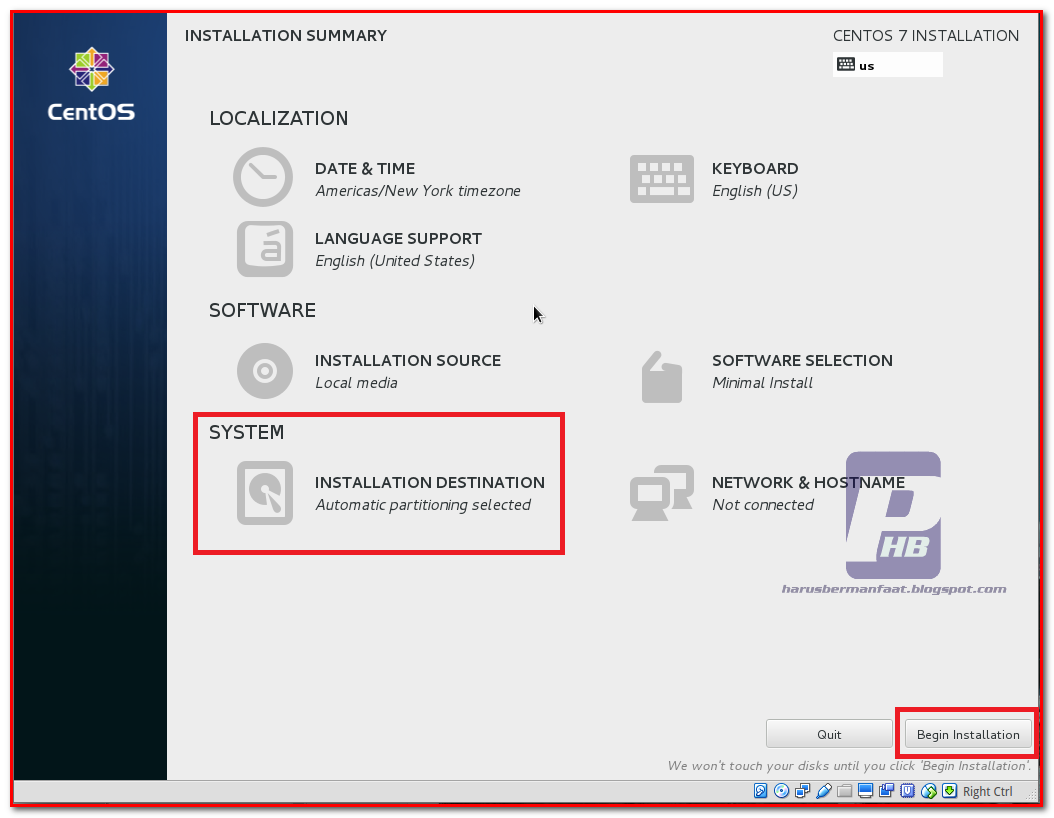This screenshot has width=1054, height=818.
Task: Open INSTALLATION SOURCE settings label
Action: (x=407, y=360)
